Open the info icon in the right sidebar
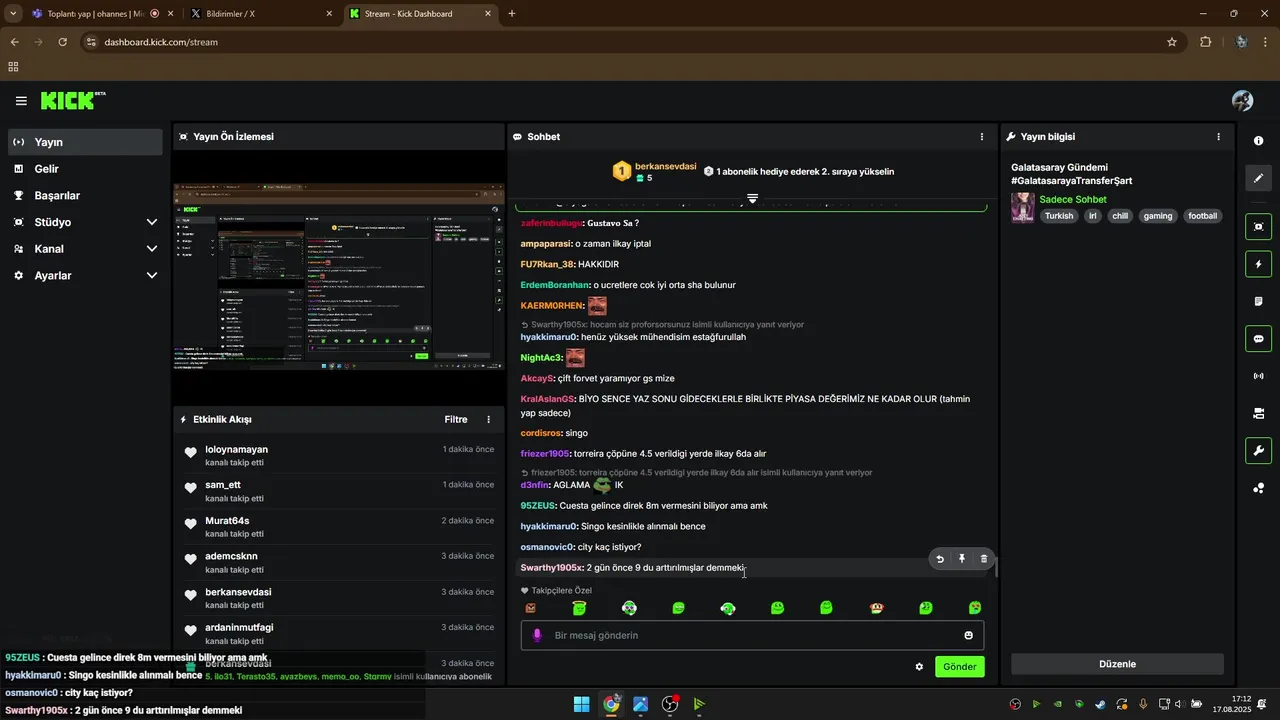Image resolution: width=1280 pixels, height=720 pixels. pos(1258,141)
